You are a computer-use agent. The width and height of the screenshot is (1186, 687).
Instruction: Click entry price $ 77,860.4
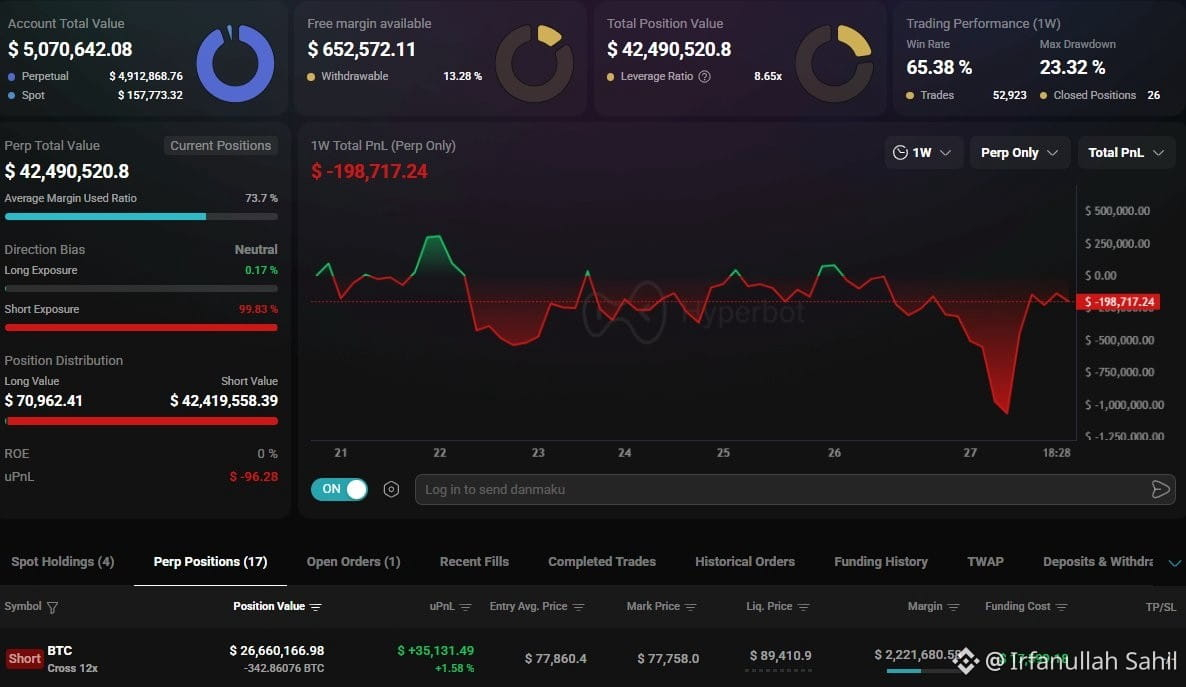click(556, 658)
